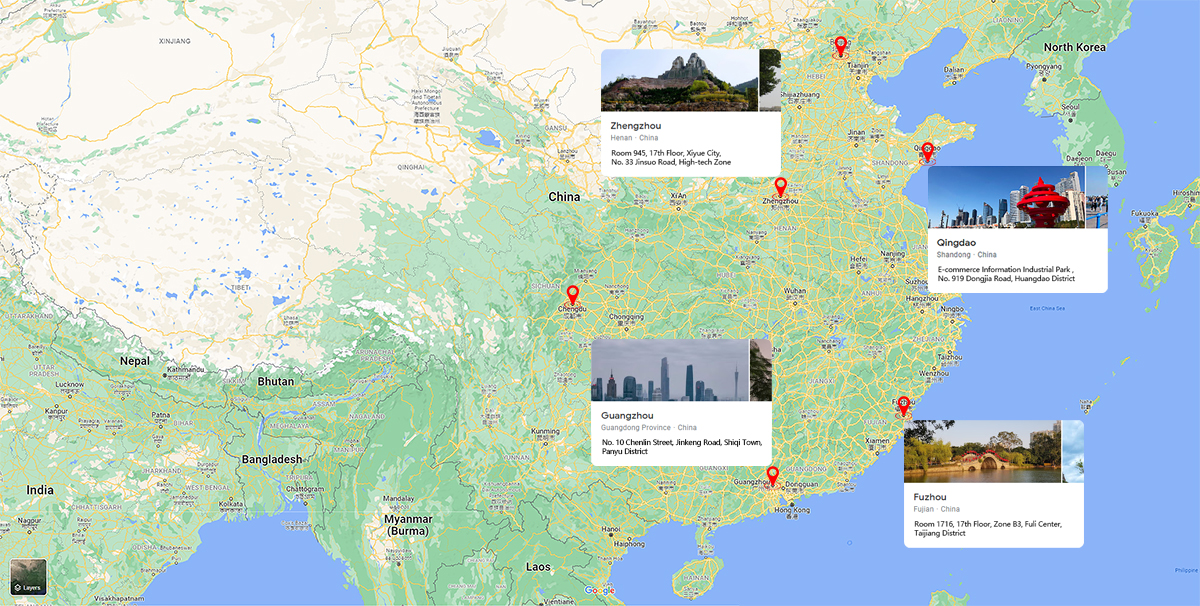Click the 'Hefei' city label
The image size is (1200, 606).
pyautogui.click(x=858, y=258)
